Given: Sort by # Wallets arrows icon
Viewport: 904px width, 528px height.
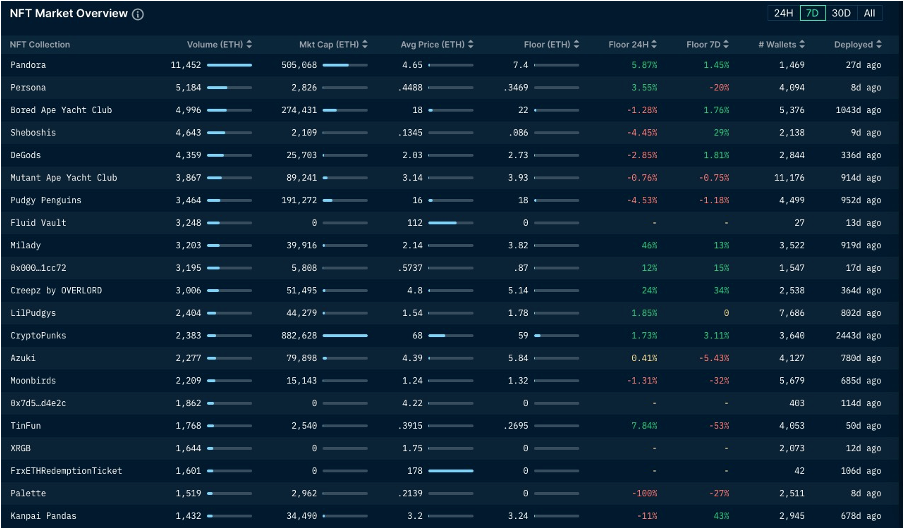Looking at the screenshot, I should (802, 44).
